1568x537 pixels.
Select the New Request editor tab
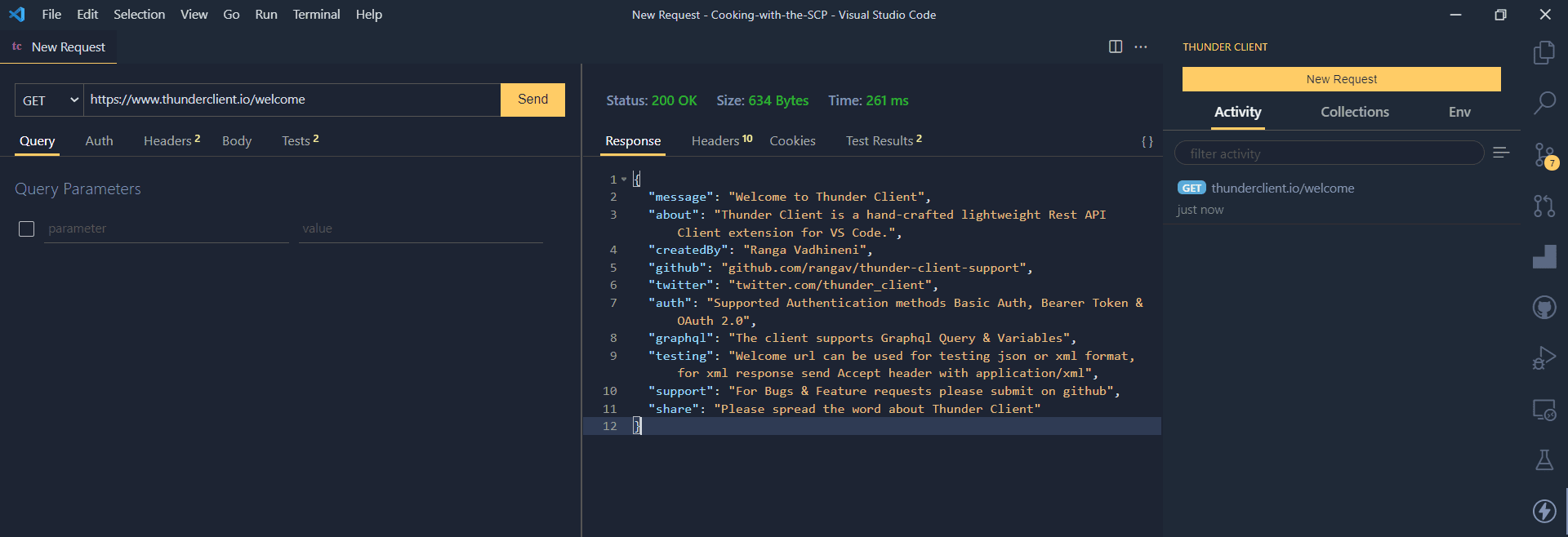click(x=59, y=47)
